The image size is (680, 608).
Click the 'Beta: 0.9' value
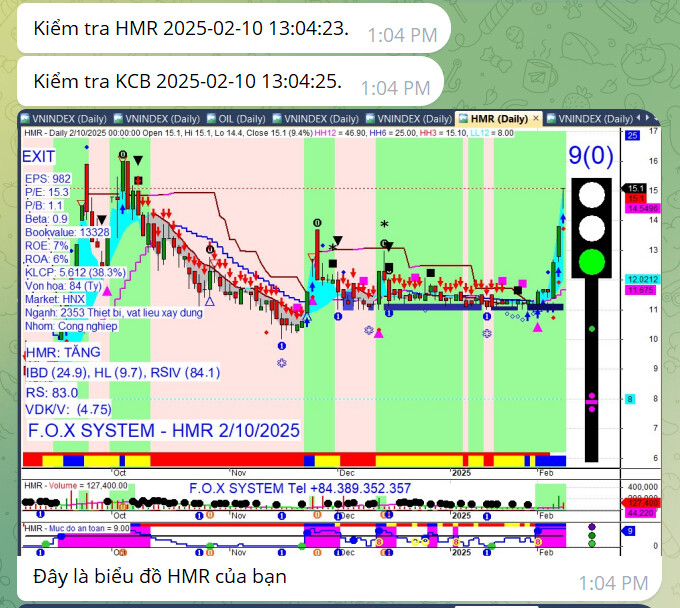pos(46,219)
